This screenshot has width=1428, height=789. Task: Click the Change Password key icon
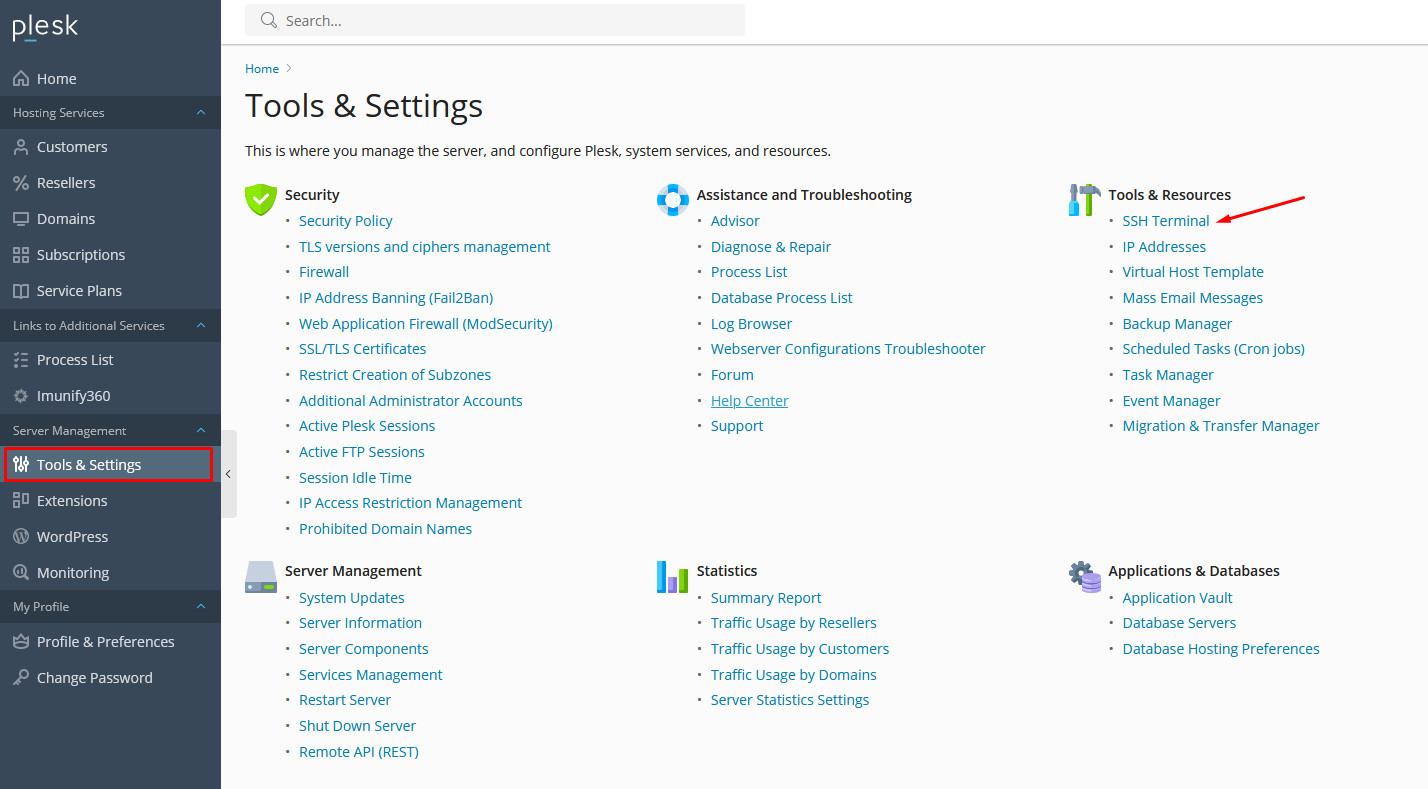pos(21,677)
